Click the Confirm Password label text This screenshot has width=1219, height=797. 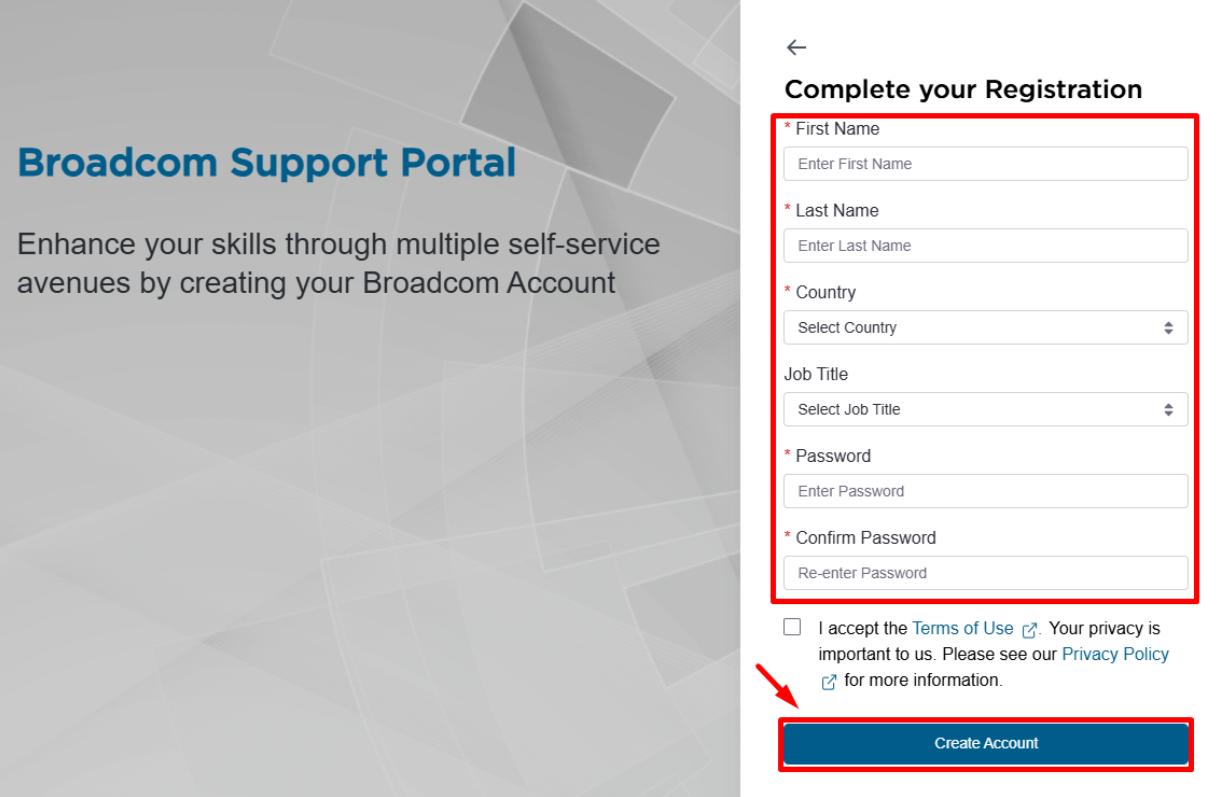[865, 538]
